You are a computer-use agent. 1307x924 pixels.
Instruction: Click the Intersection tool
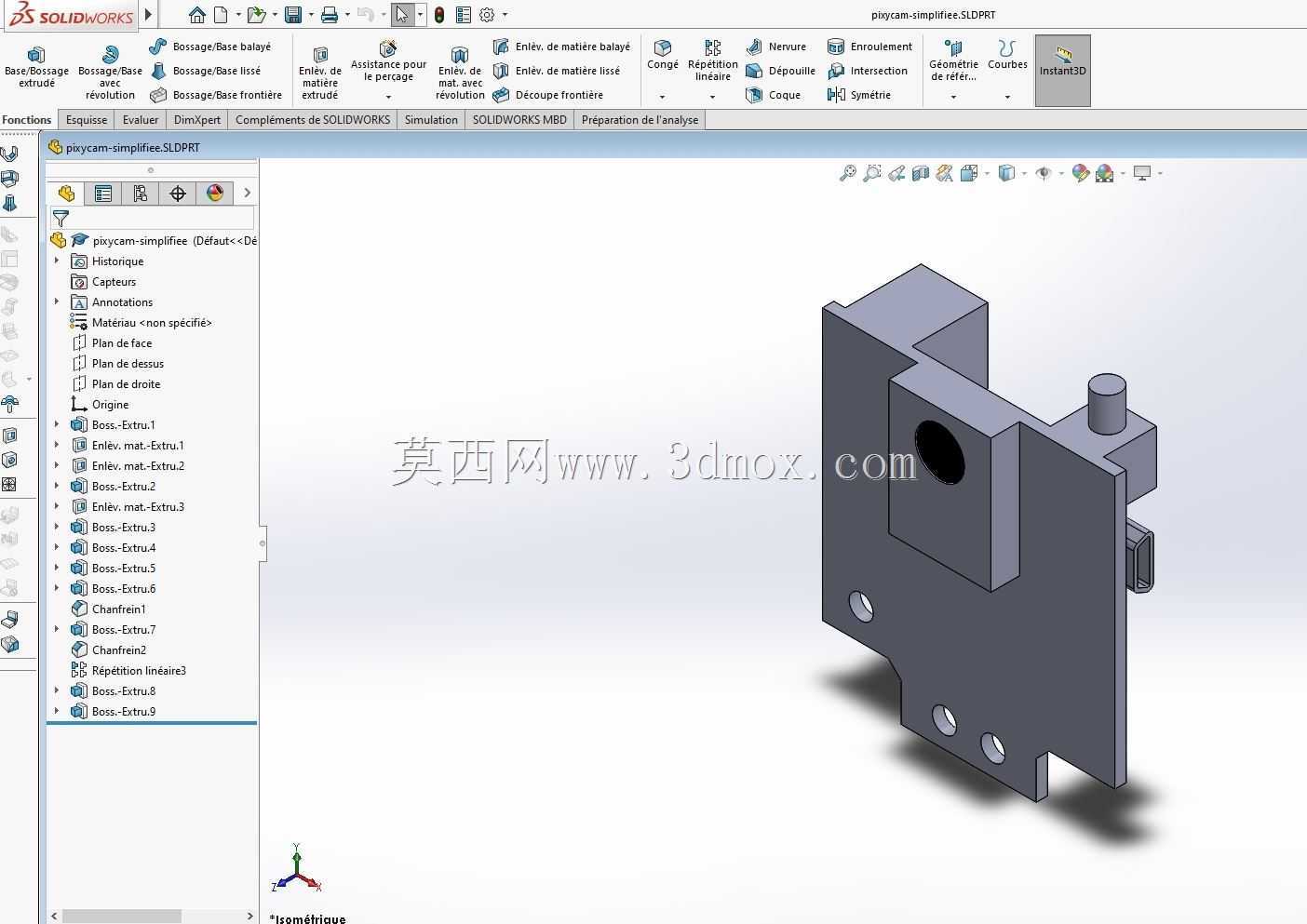coord(868,71)
